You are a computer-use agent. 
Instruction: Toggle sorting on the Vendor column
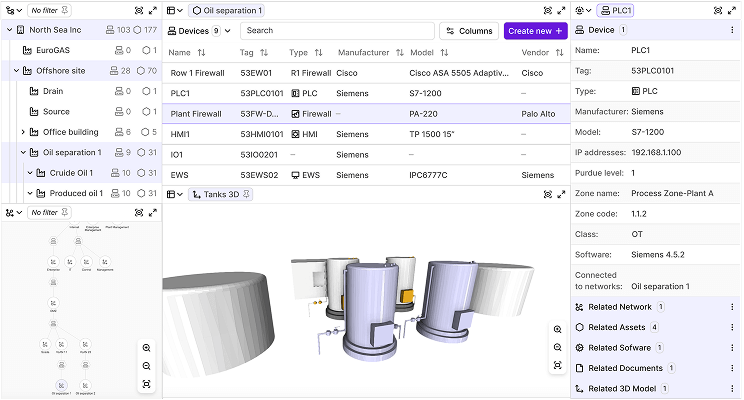click(x=559, y=52)
